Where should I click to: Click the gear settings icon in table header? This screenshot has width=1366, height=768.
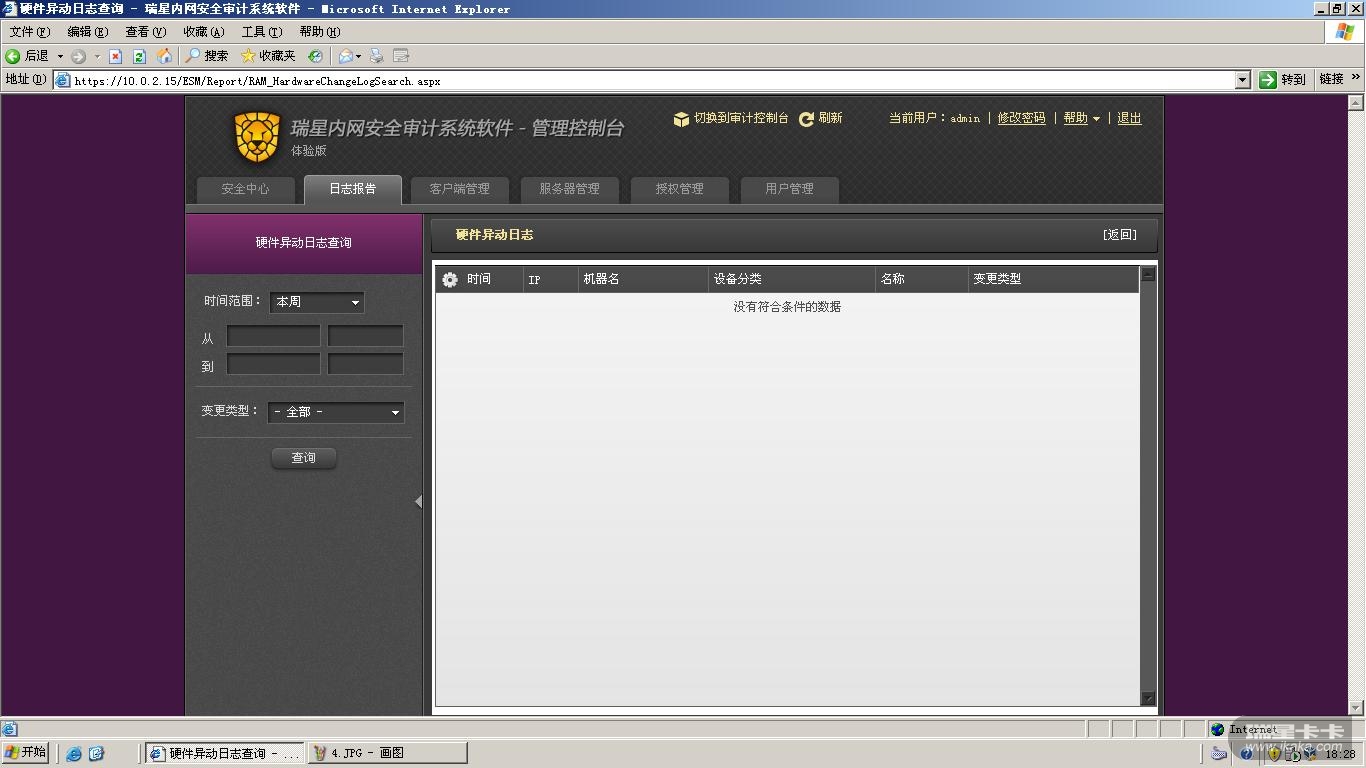[x=450, y=280]
